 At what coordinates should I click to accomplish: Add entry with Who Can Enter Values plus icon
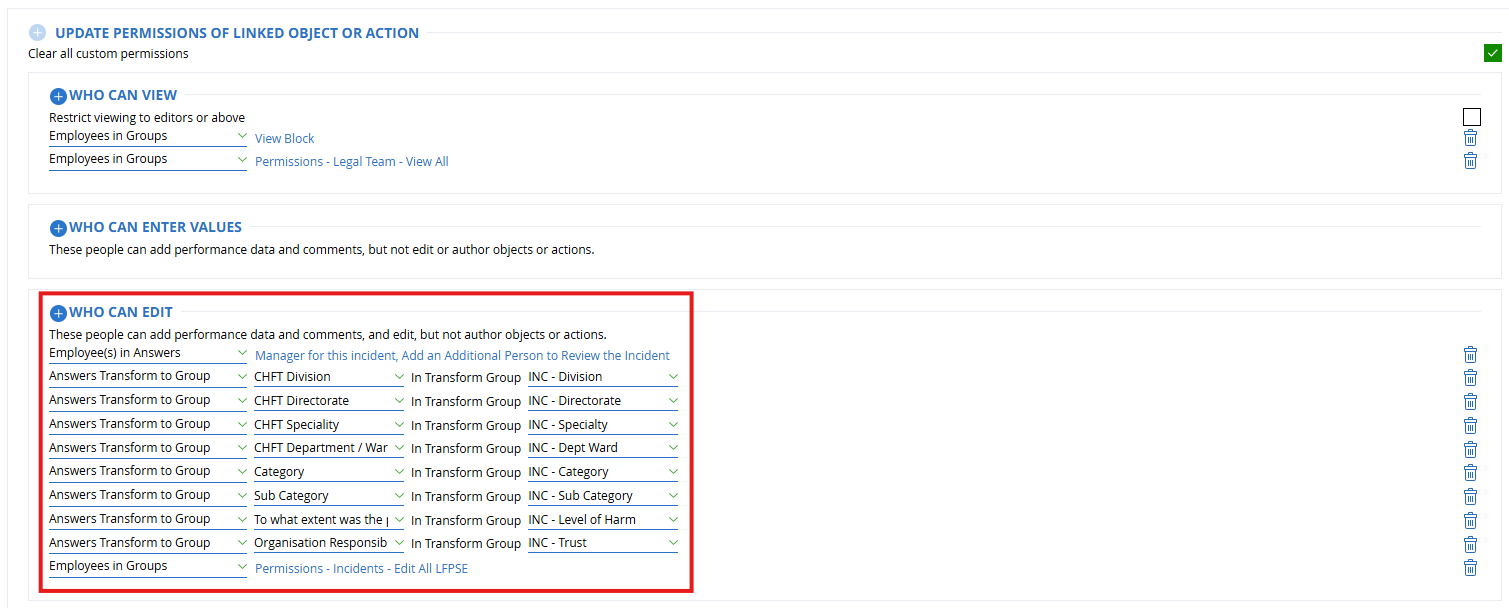point(58,228)
